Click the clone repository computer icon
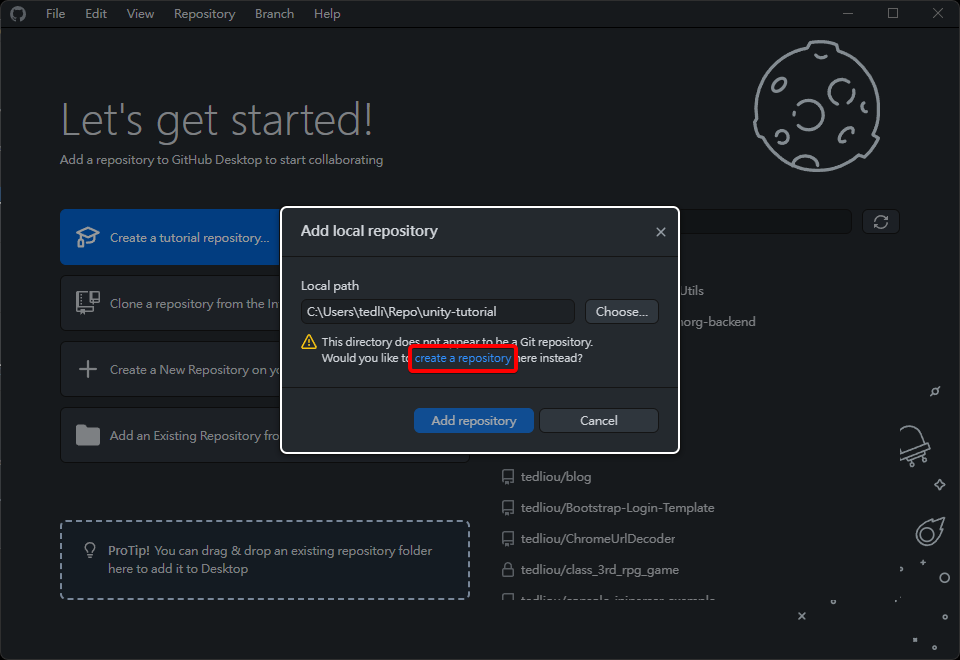This screenshot has width=960, height=660. tap(88, 302)
